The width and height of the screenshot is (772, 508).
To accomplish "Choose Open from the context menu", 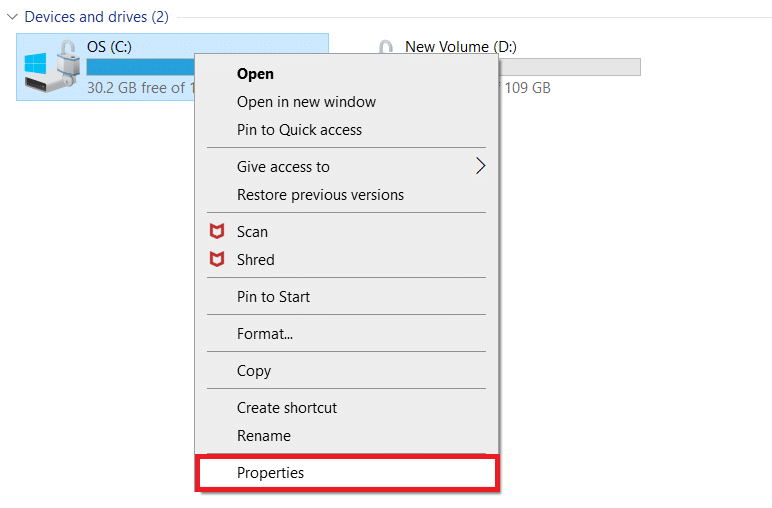I will pos(255,74).
